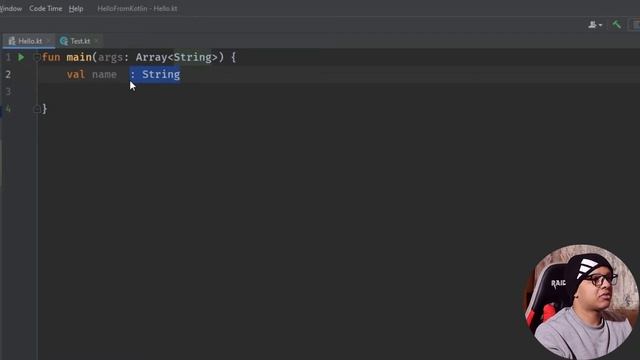Click the 'fun' keyword on line 1
The width and height of the screenshot is (640, 360).
point(51,57)
